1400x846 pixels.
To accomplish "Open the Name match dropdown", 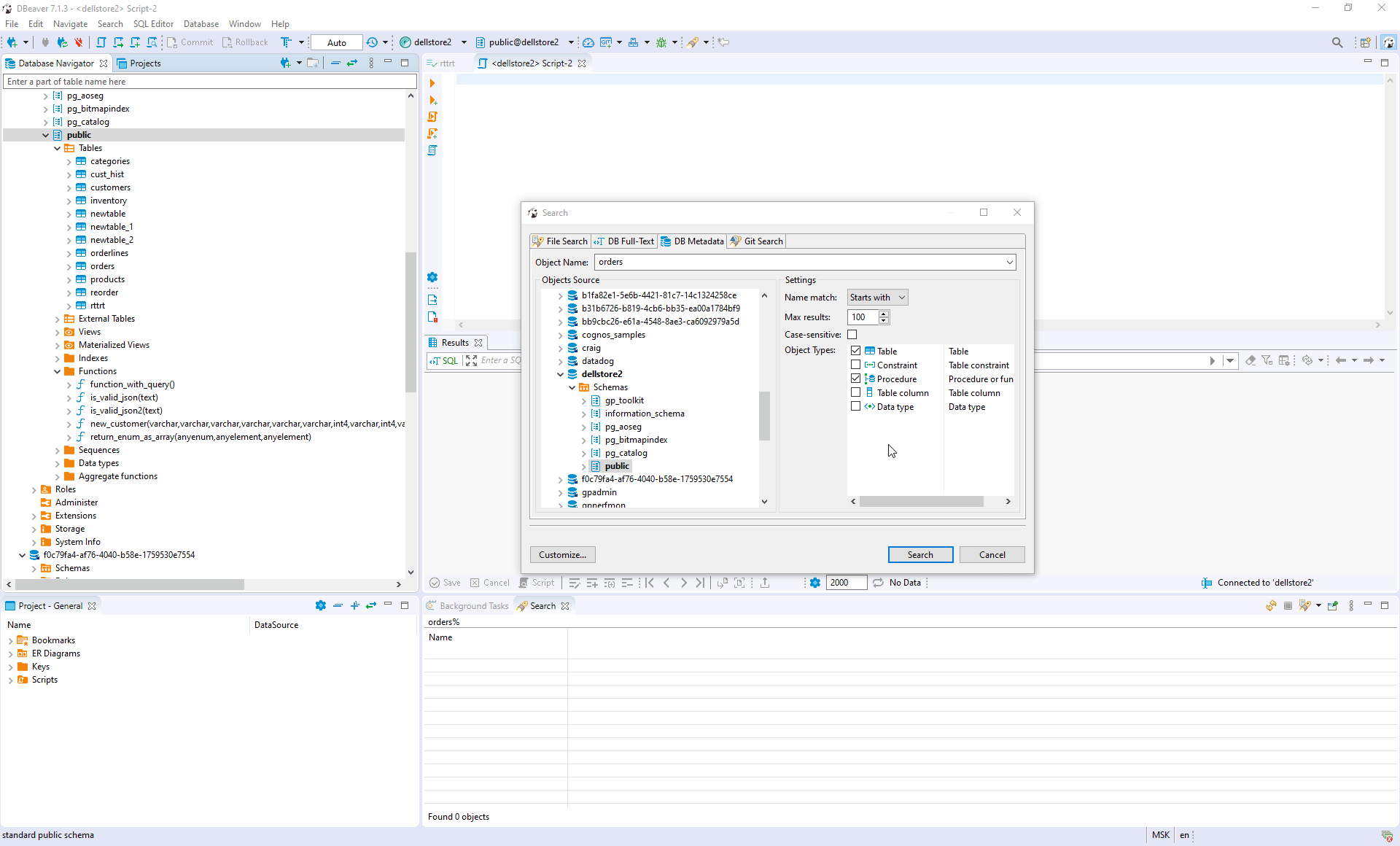I will point(877,297).
